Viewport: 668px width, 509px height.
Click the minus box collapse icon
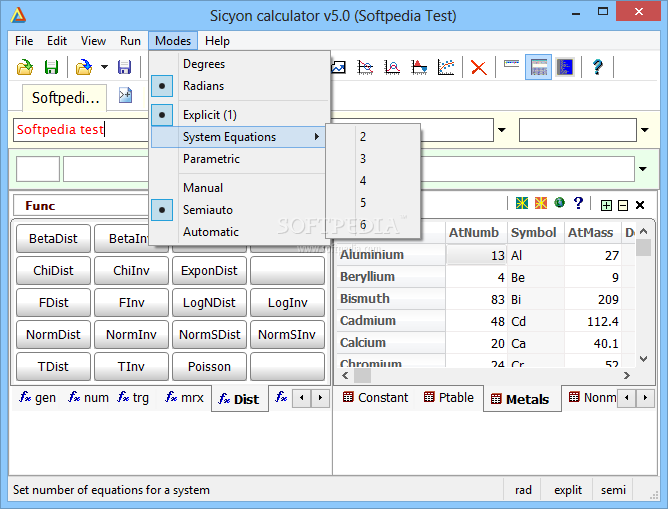(623, 206)
